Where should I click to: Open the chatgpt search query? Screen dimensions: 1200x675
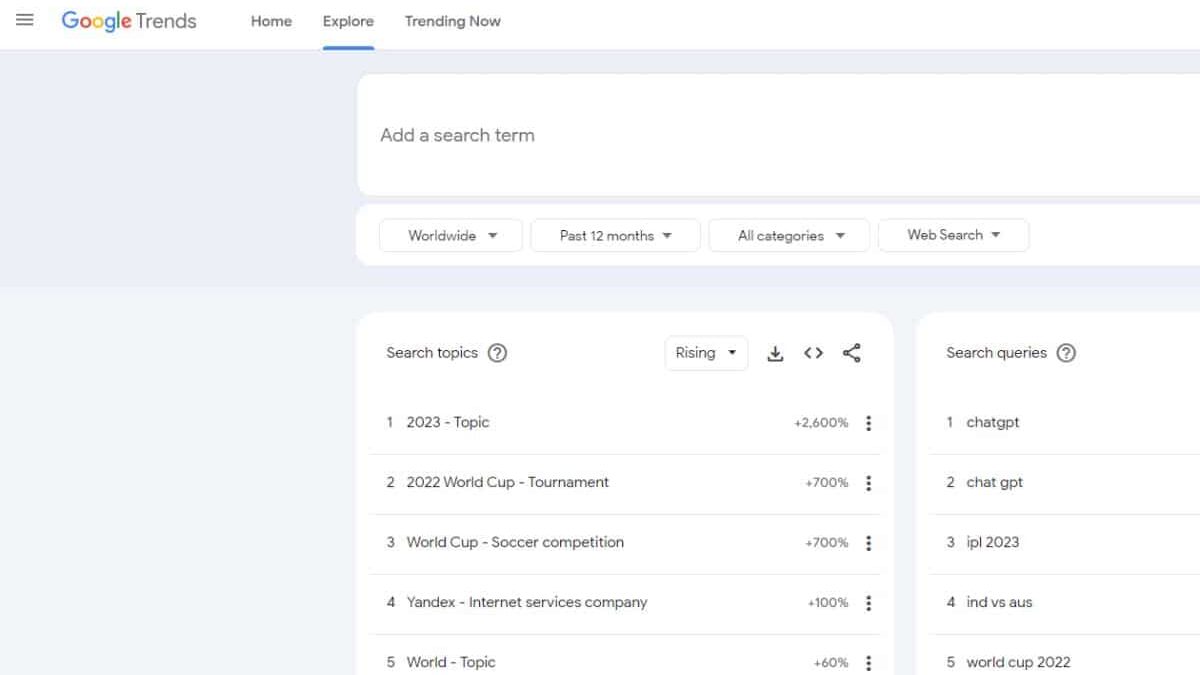point(993,422)
